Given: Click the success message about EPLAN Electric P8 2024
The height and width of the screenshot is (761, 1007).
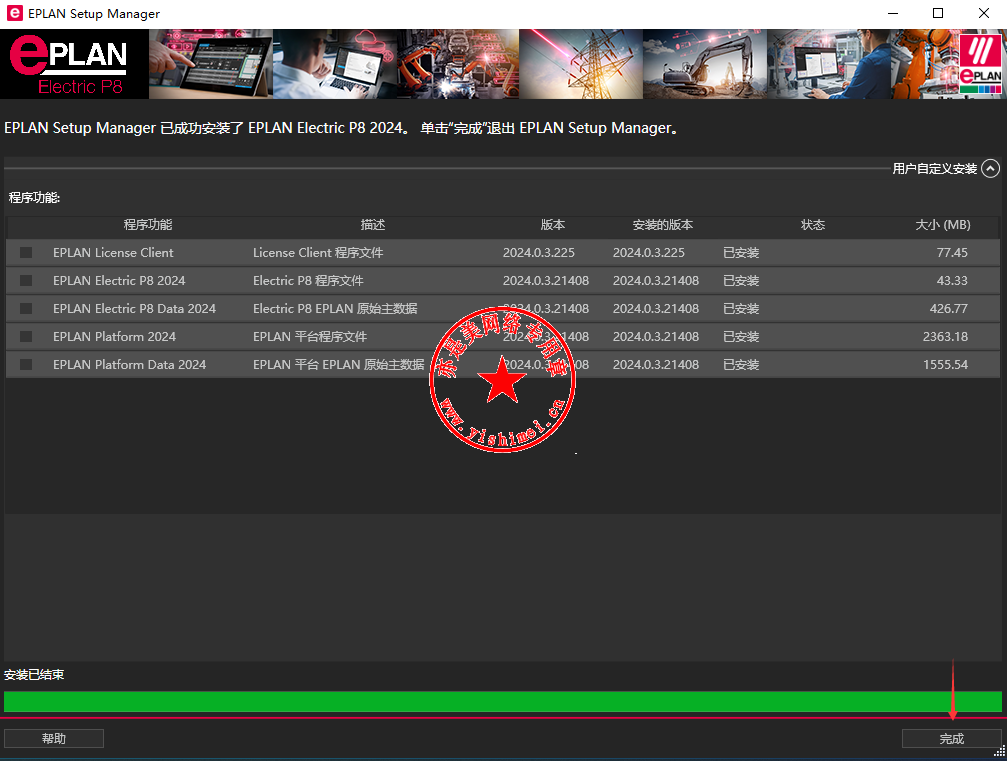Looking at the screenshot, I should (341, 128).
